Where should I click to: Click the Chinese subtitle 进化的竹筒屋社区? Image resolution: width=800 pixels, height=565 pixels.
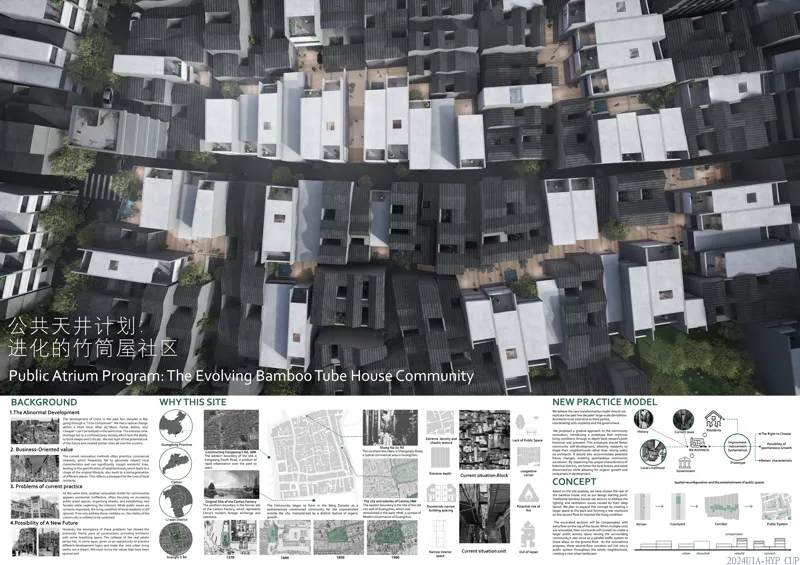pos(93,348)
